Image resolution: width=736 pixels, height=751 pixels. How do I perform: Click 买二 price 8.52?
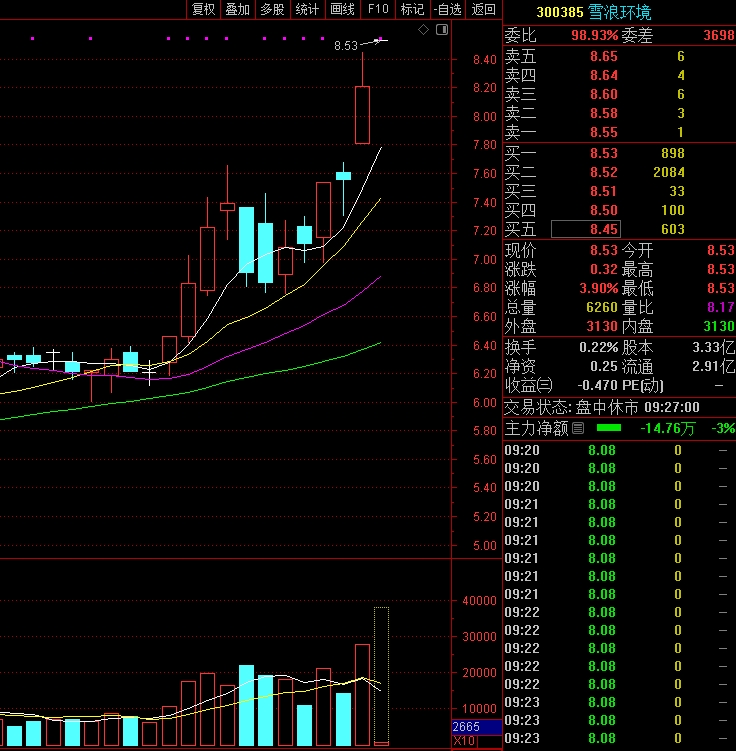coord(603,172)
